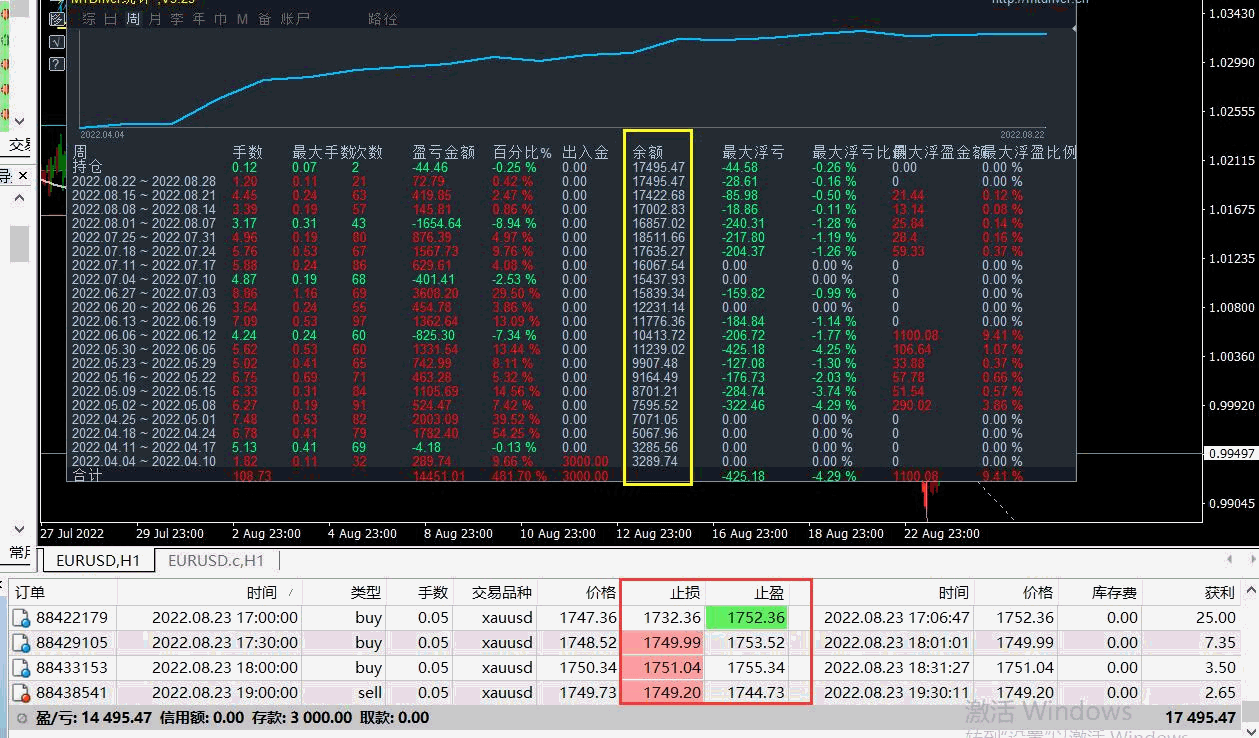The height and width of the screenshot is (738, 1259).
Task: Open the 交易 tab on left panel
Action: pos(20,146)
